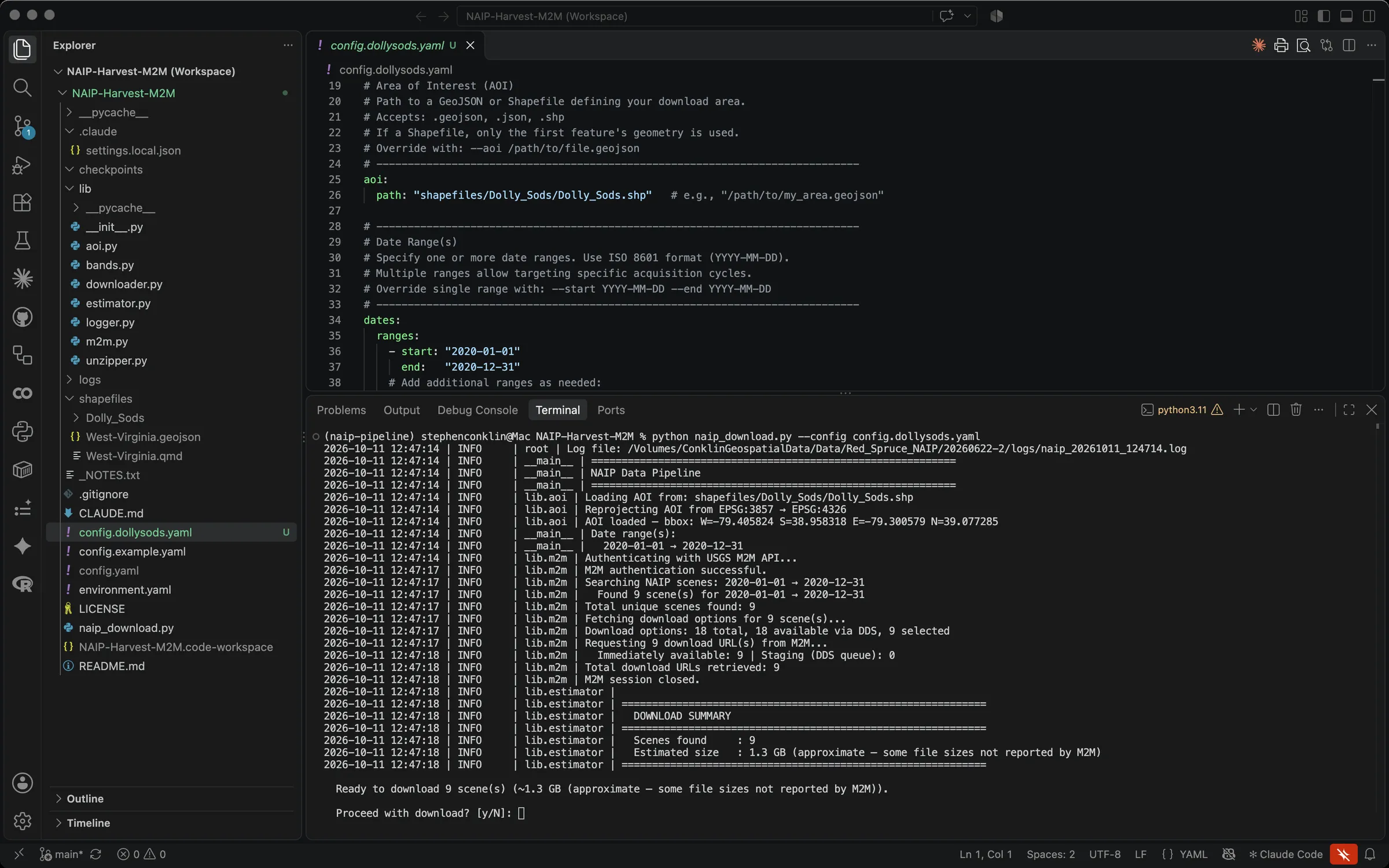Toggle primary side bar visibility
This screenshot has width=1389, height=868.
[1324, 16]
